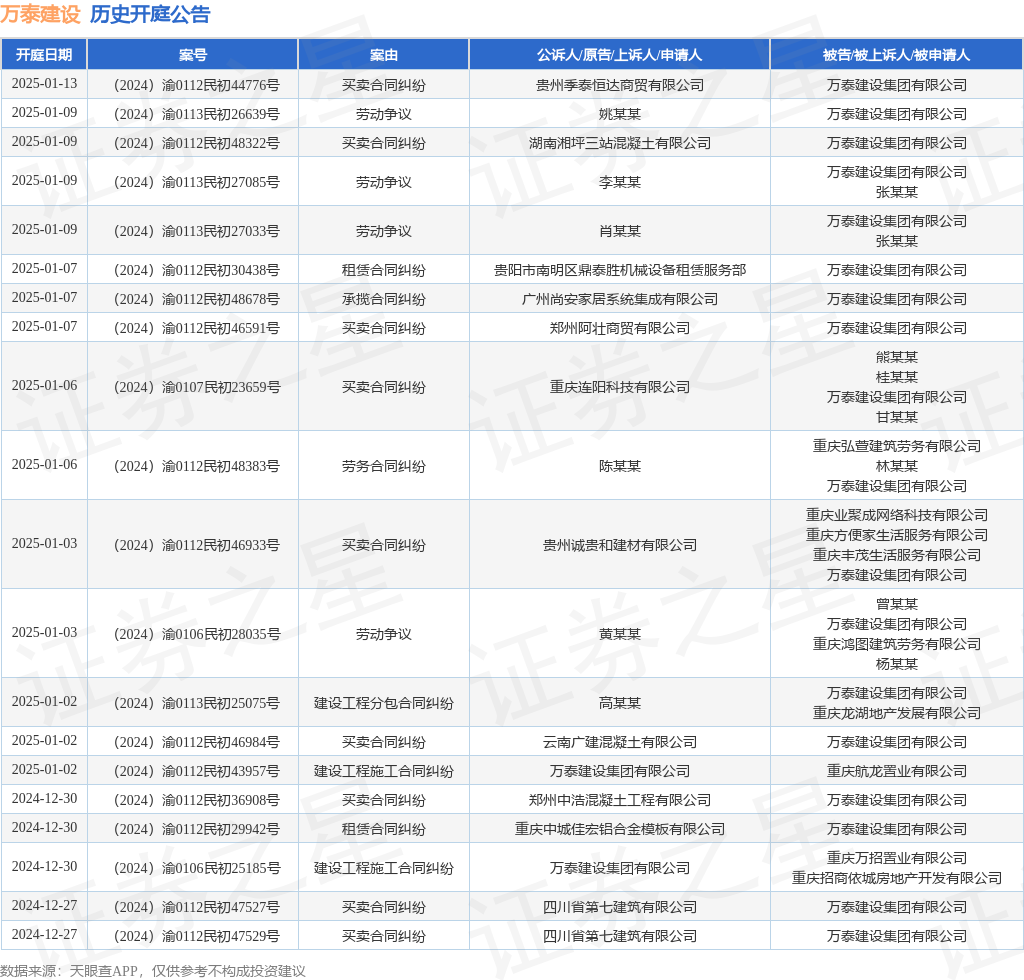Click plaintiff 黄某某

(x=620, y=634)
